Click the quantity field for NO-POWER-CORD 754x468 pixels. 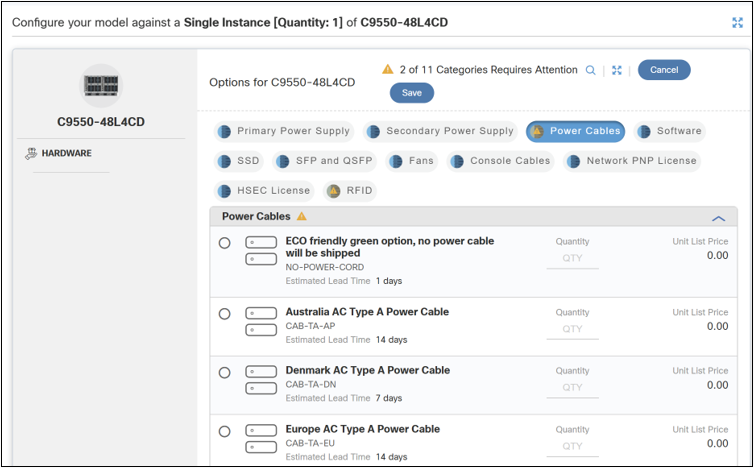click(572, 258)
